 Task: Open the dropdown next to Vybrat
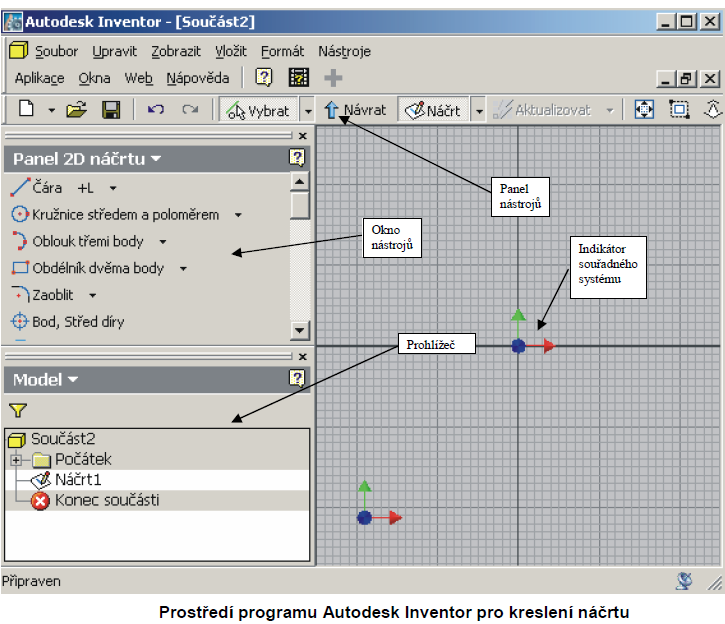point(307,111)
